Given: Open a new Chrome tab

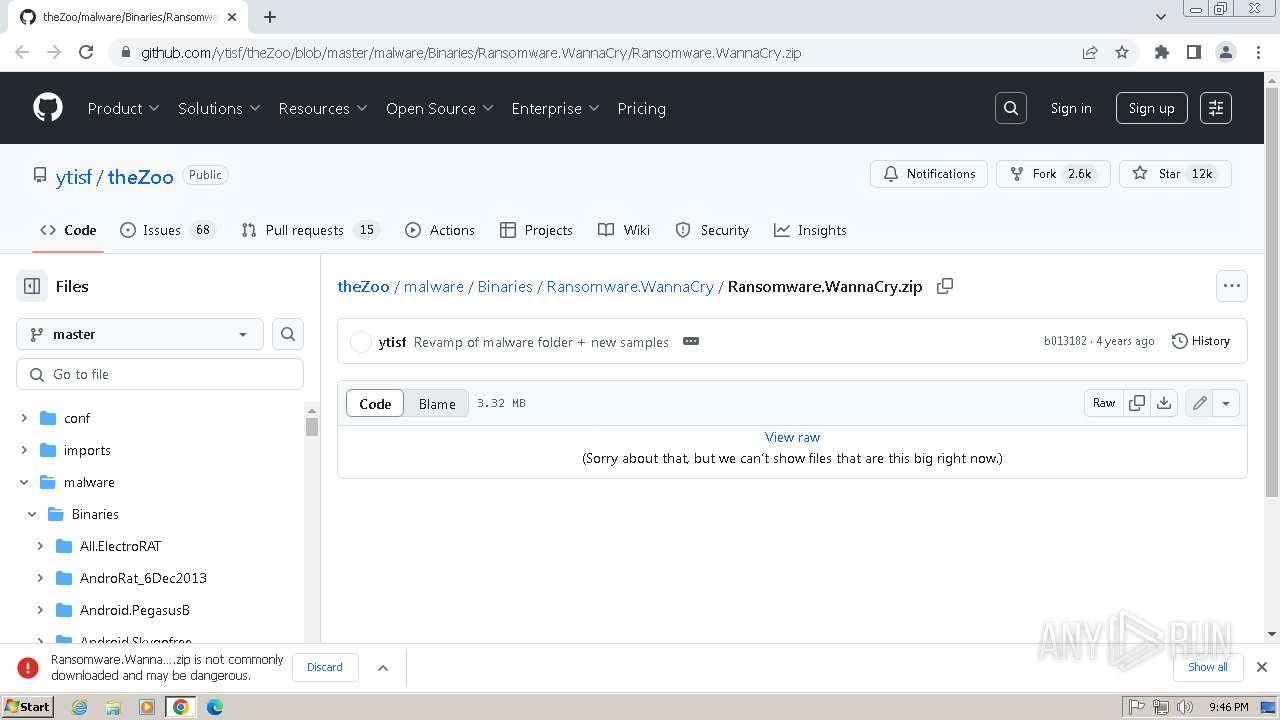Looking at the screenshot, I should (270, 17).
